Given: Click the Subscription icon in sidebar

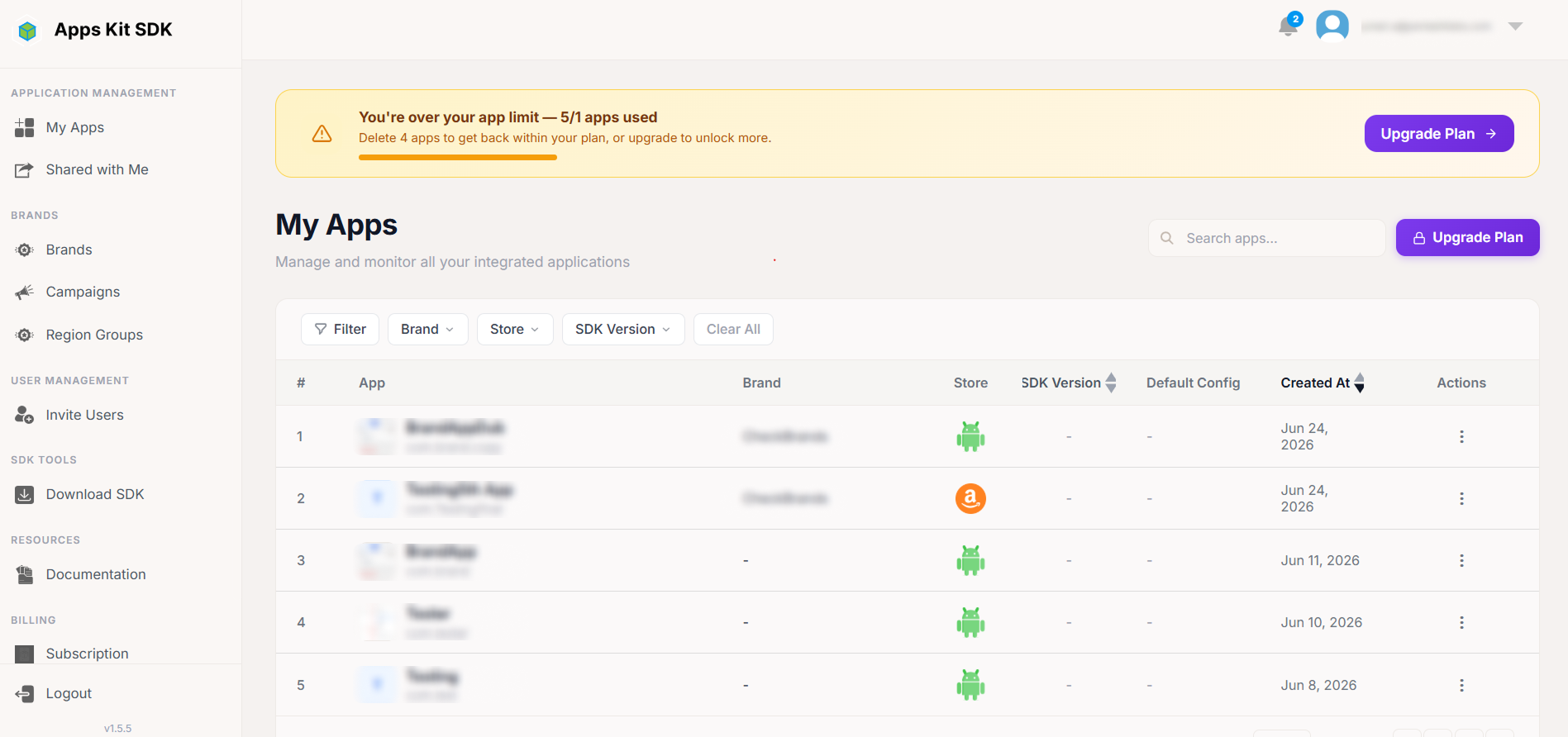Looking at the screenshot, I should pos(25,654).
